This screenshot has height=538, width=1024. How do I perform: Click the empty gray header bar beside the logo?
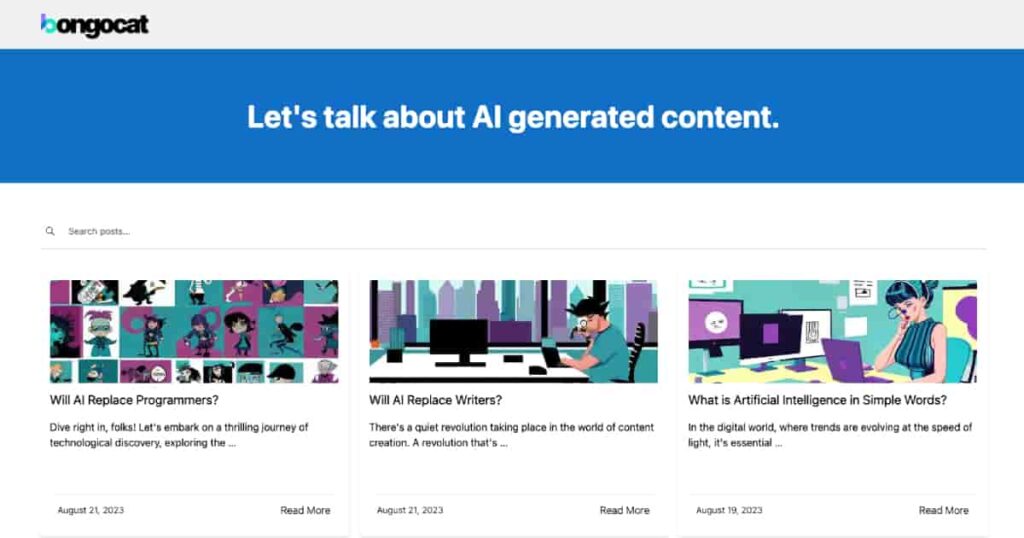600,24
